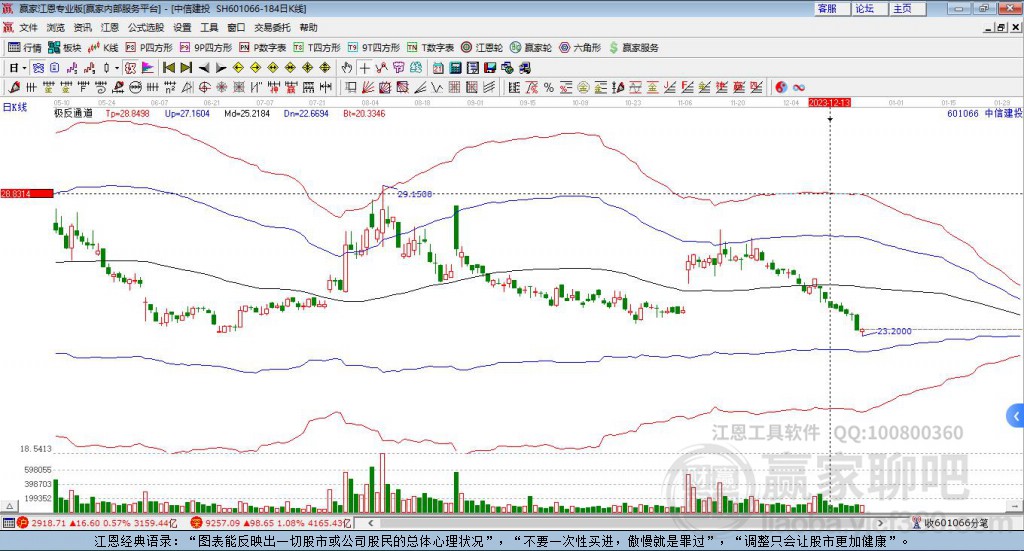1024x551 pixels.
Task: Click the upward triangle at chart bottom-left
Action: (9, 507)
